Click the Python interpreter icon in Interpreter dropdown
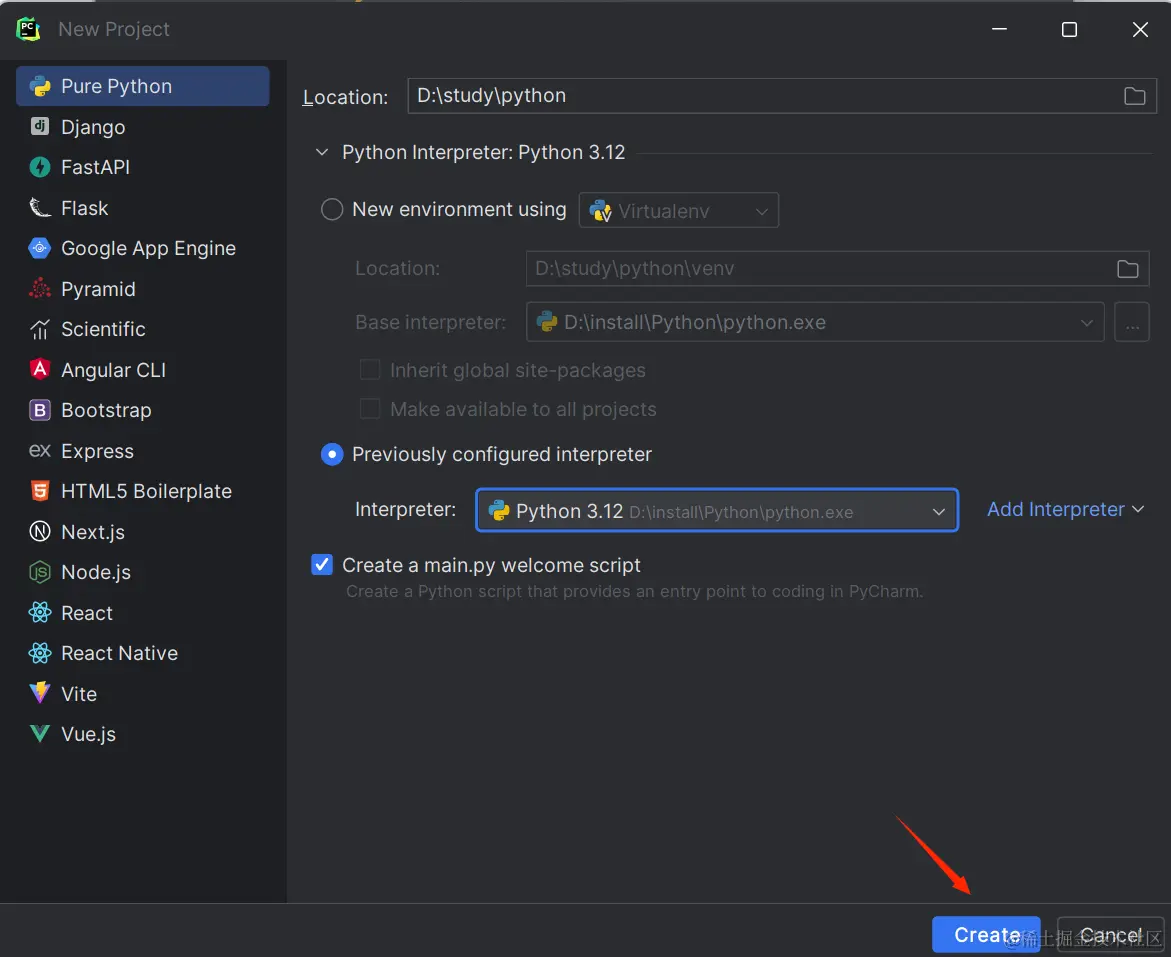Image resolution: width=1171 pixels, height=957 pixels. coord(499,510)
